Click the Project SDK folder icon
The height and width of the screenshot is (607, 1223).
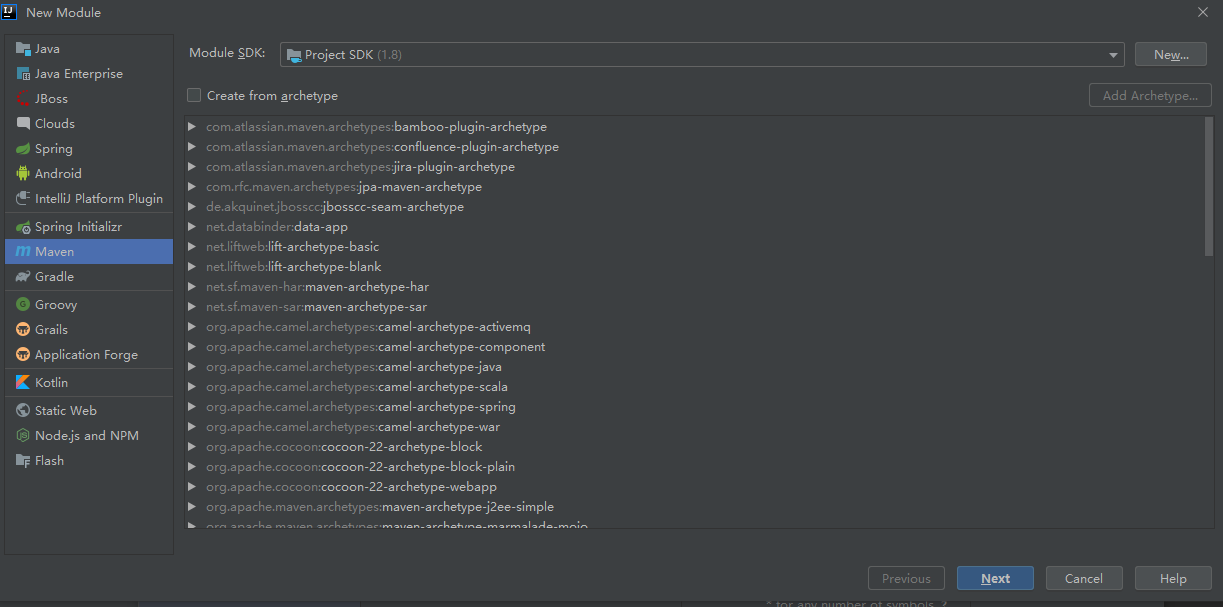294,55
